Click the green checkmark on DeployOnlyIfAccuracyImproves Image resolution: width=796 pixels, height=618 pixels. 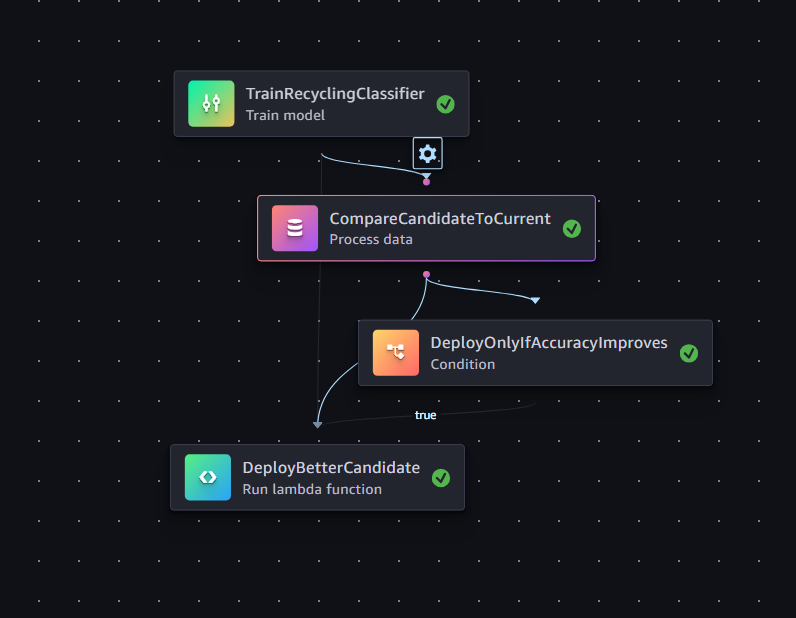pyautogui.click(x=689, y=353)
